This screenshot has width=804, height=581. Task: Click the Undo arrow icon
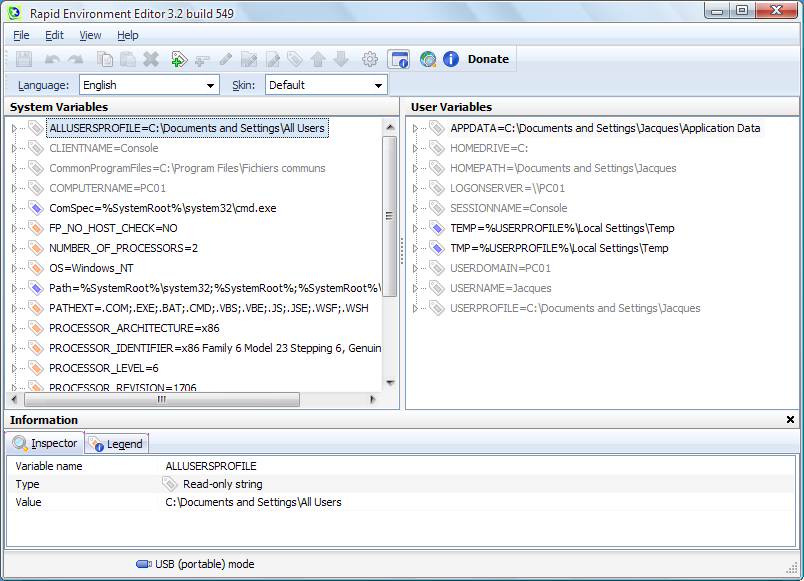click(x=52, y=59)
